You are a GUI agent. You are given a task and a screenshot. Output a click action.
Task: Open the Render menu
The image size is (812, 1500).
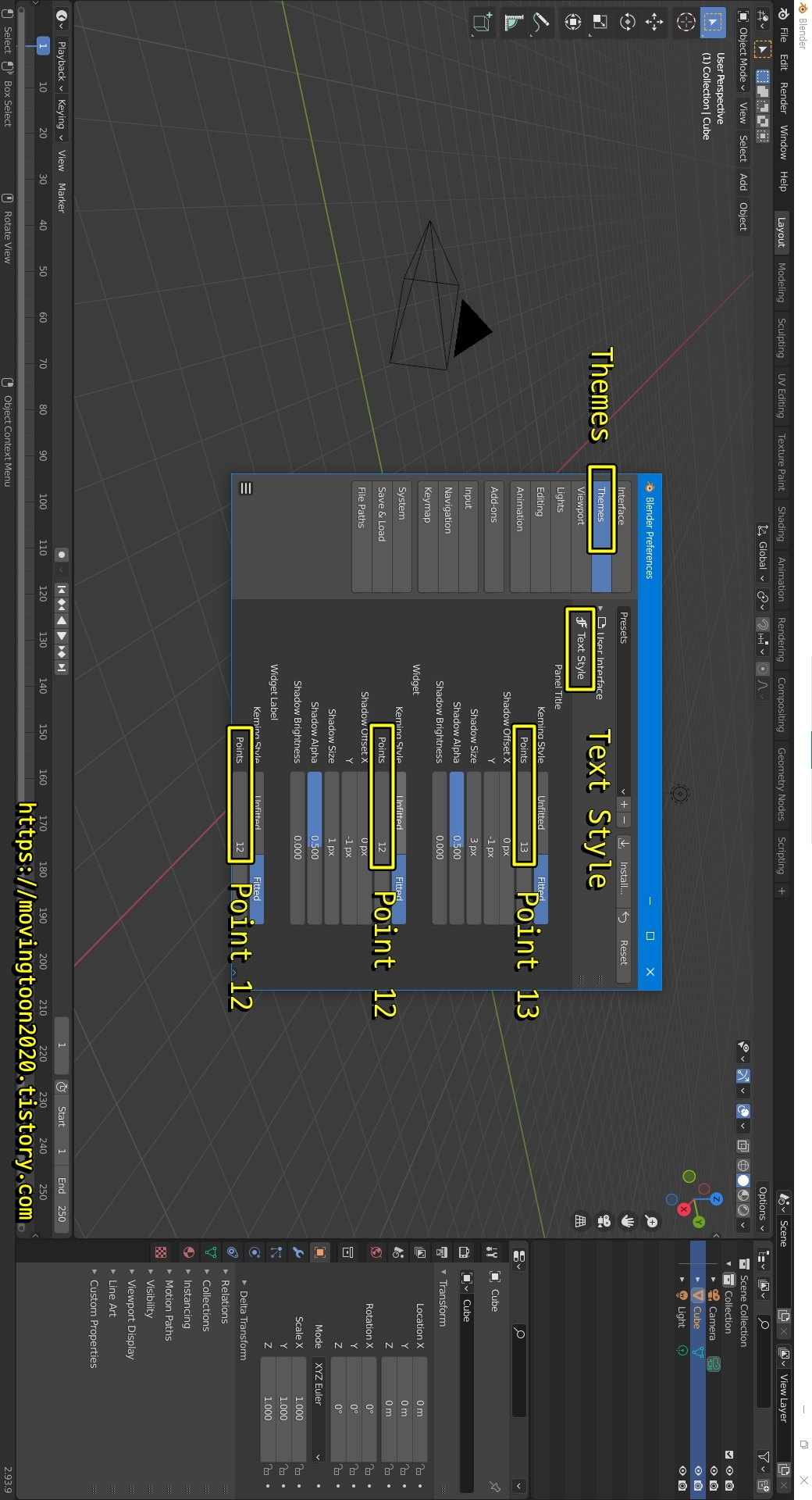coord(783,98)
